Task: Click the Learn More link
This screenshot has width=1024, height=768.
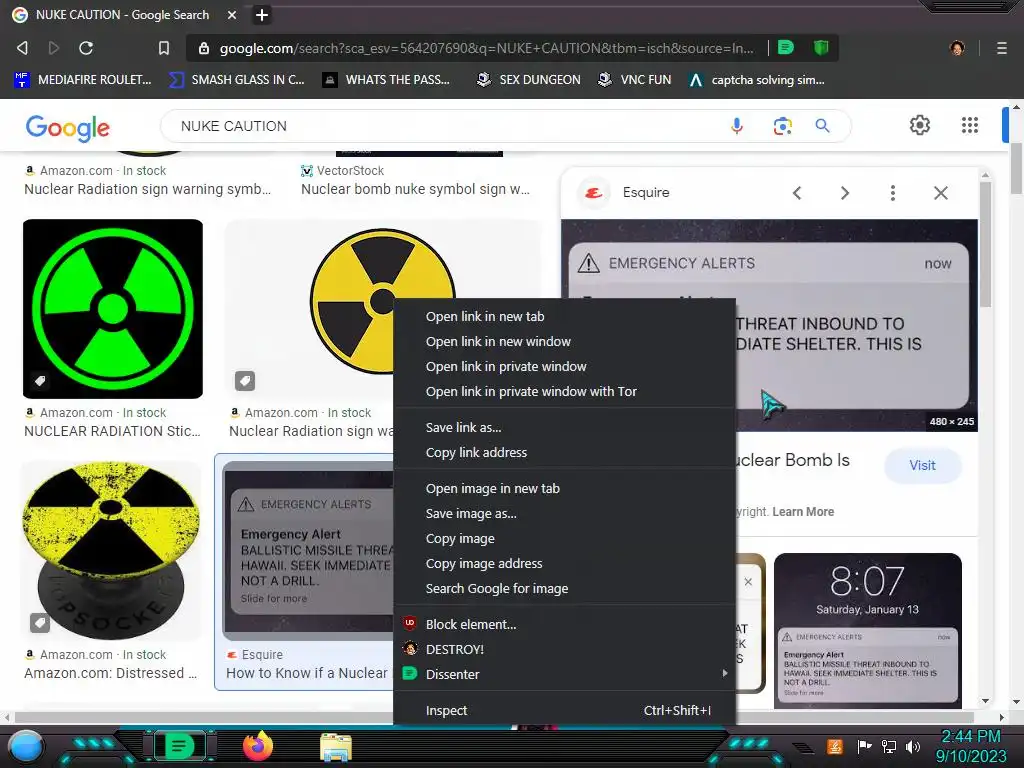Action: coord(803,512)
